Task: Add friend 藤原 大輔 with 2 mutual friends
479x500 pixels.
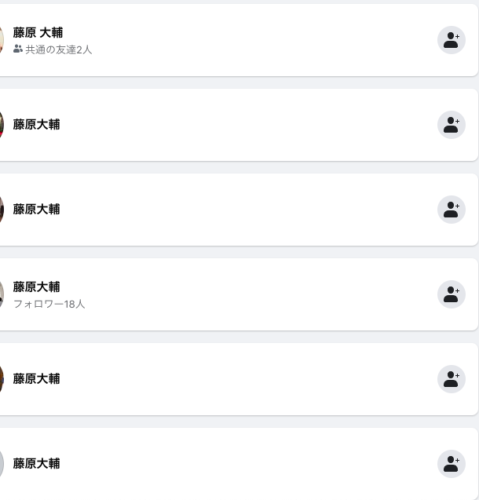Action: tap(451, 40)
